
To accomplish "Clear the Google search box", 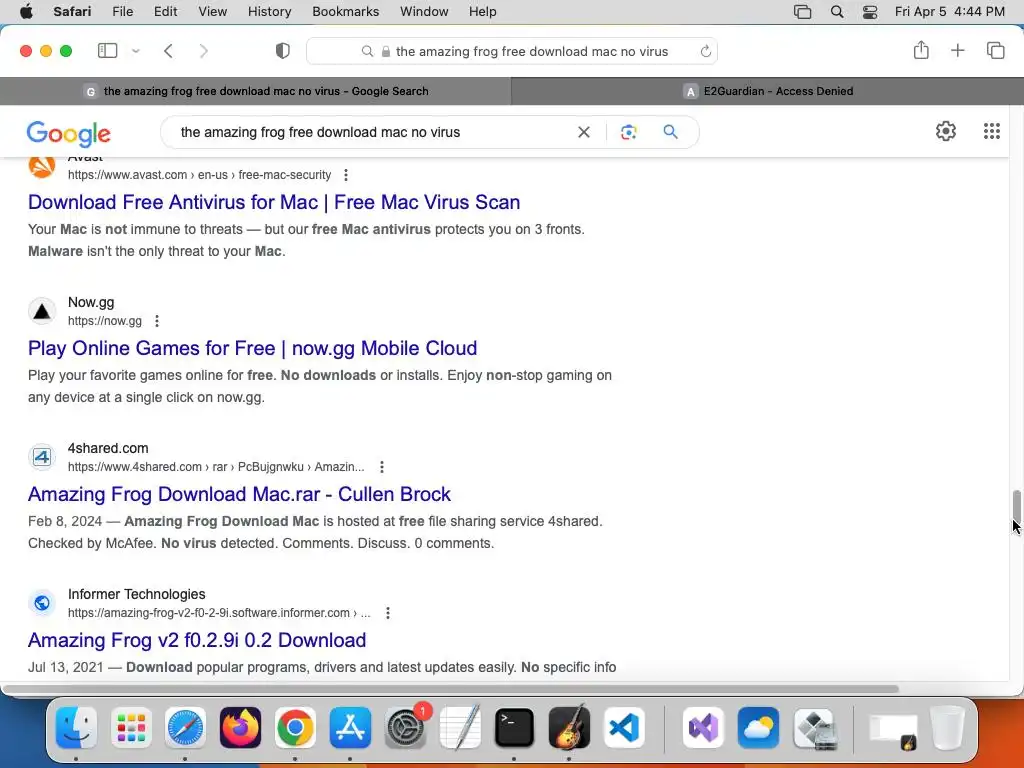I will click(x=584, y=132).
